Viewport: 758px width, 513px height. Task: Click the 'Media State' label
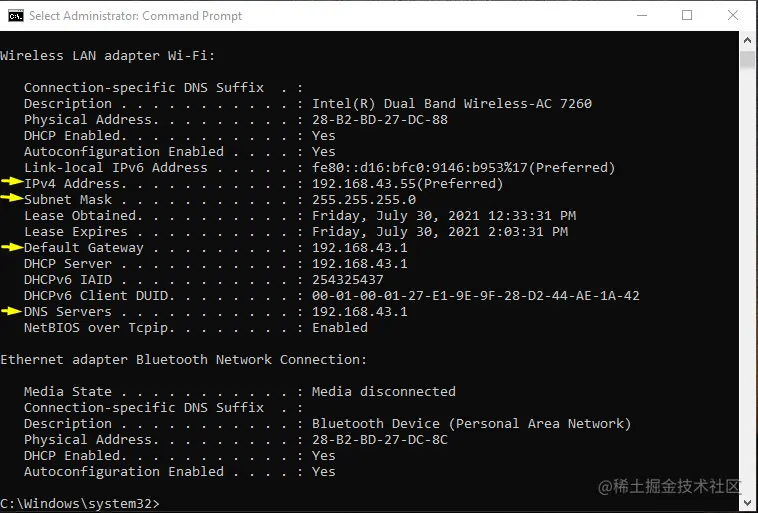[x=68, y=392]
